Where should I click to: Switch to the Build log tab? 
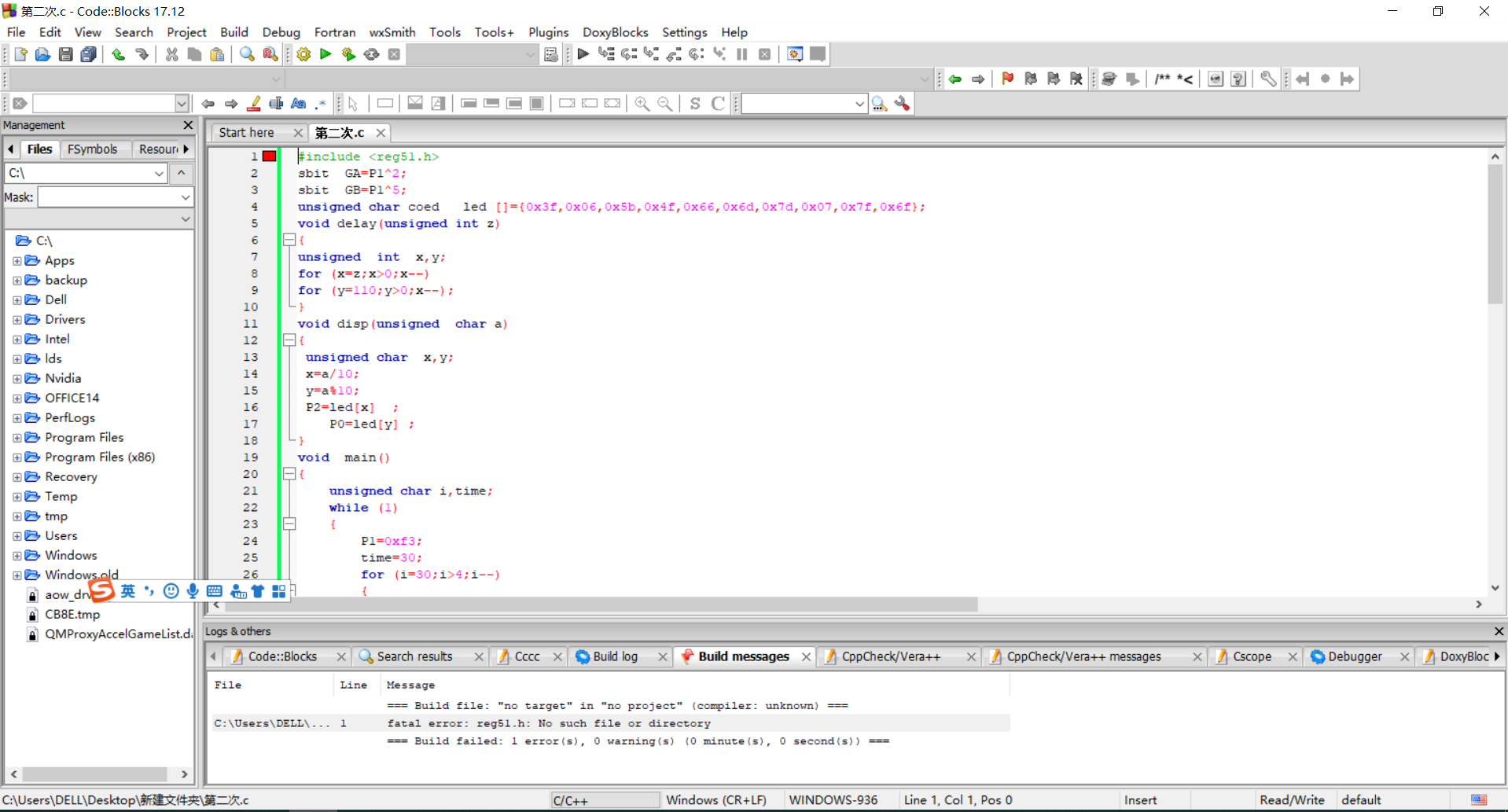615,656
